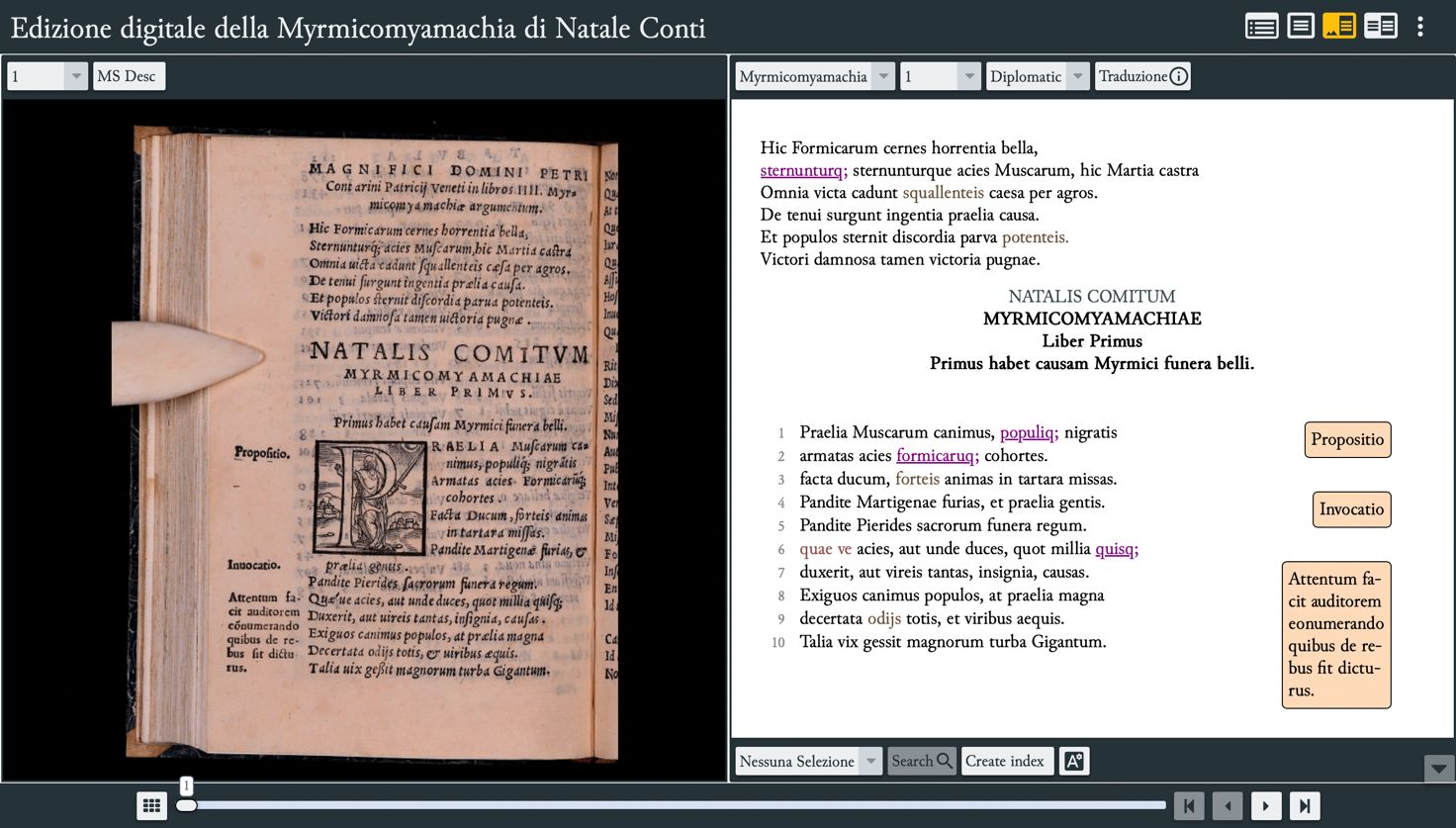Screen dimensions: 1456x828
Task: Click the Propositio margin note
Action: point(1347,439)
